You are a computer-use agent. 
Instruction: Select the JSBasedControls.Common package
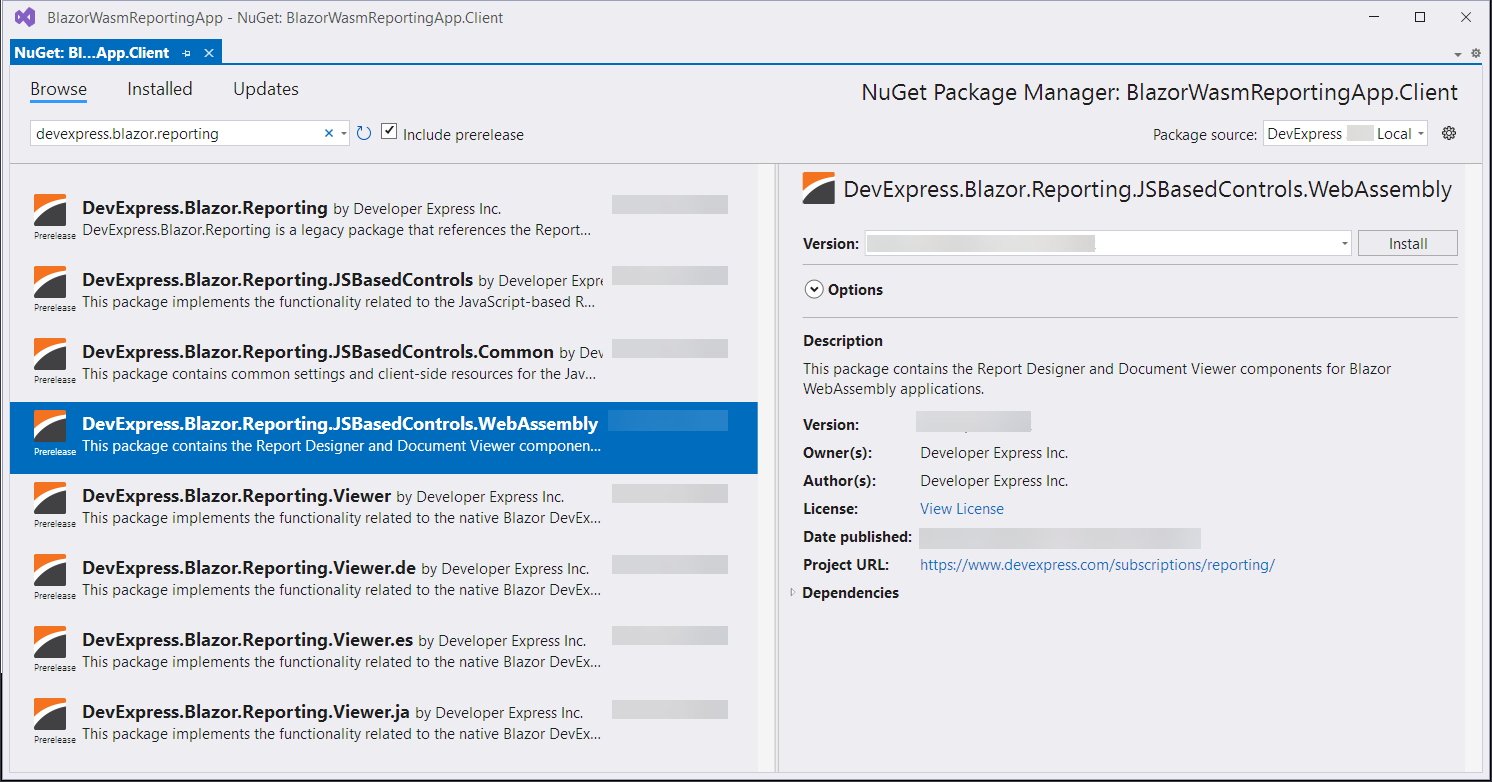384,362
